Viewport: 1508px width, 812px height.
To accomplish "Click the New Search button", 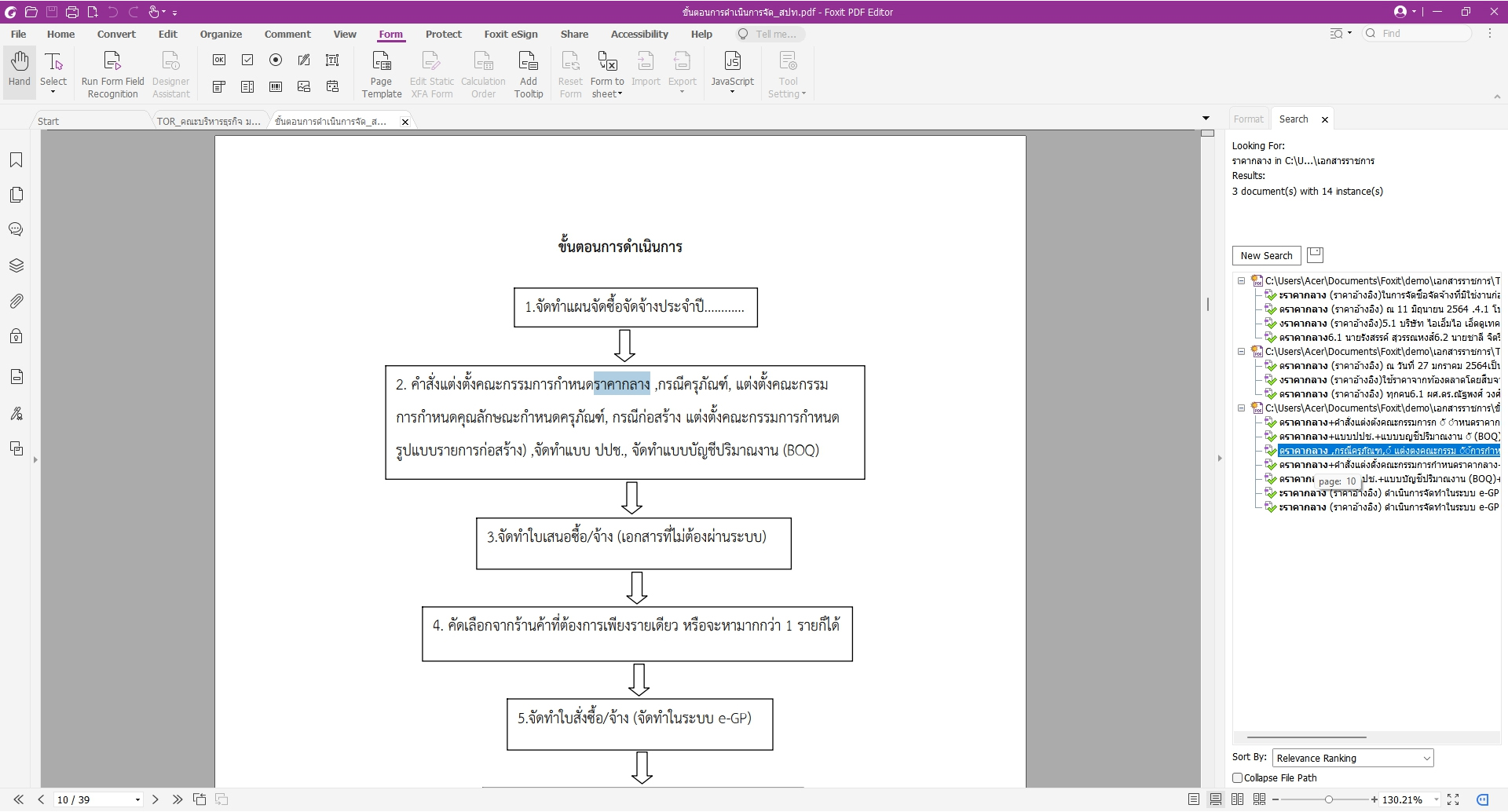I will [x=1266, y=255].
